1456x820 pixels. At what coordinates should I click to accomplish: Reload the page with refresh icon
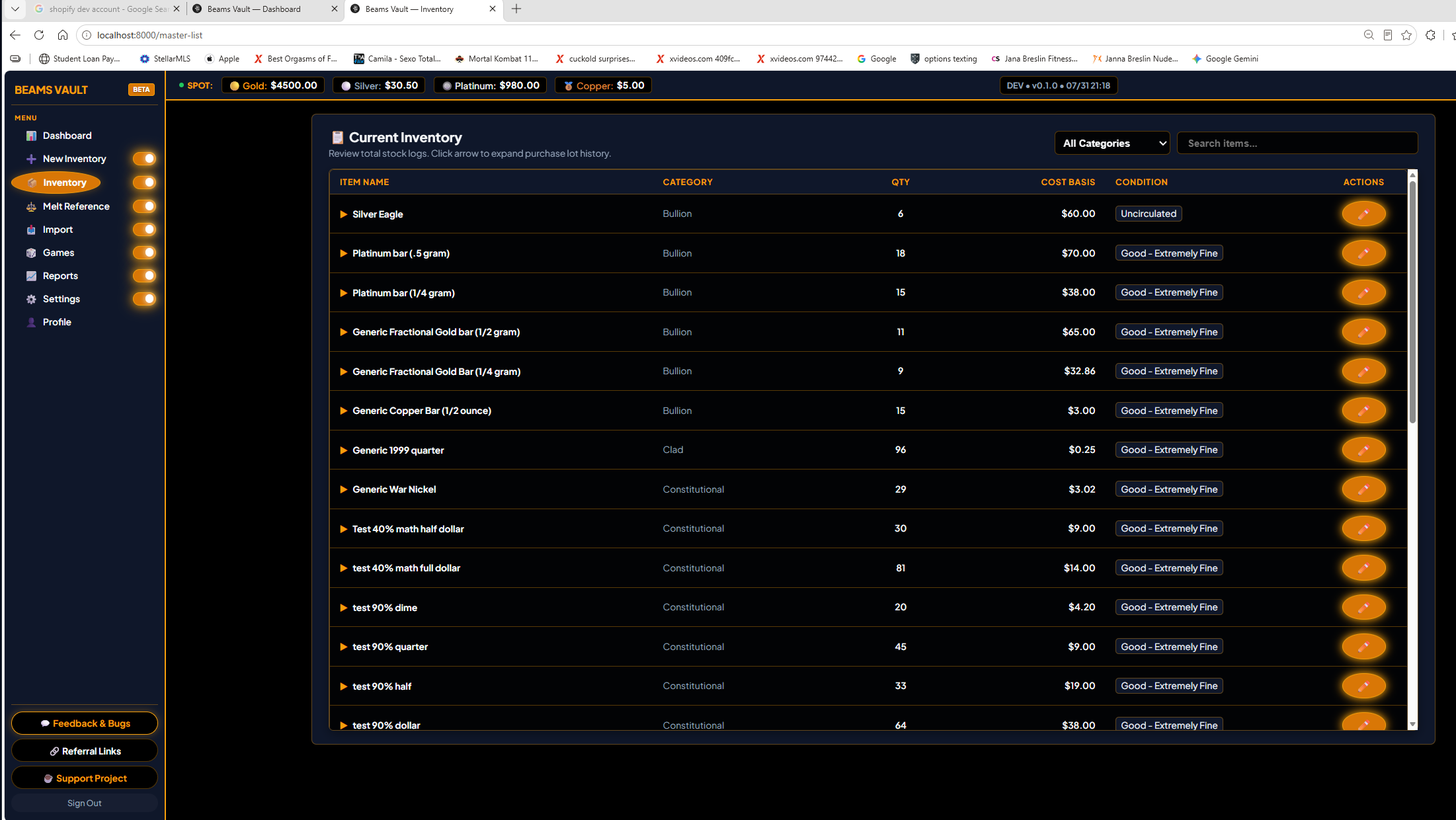[39, 35]
